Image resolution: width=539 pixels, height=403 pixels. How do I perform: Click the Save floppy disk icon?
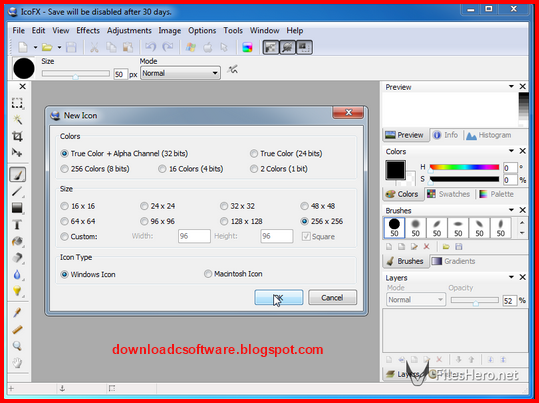pyautogui.click(x=71, y=47)
